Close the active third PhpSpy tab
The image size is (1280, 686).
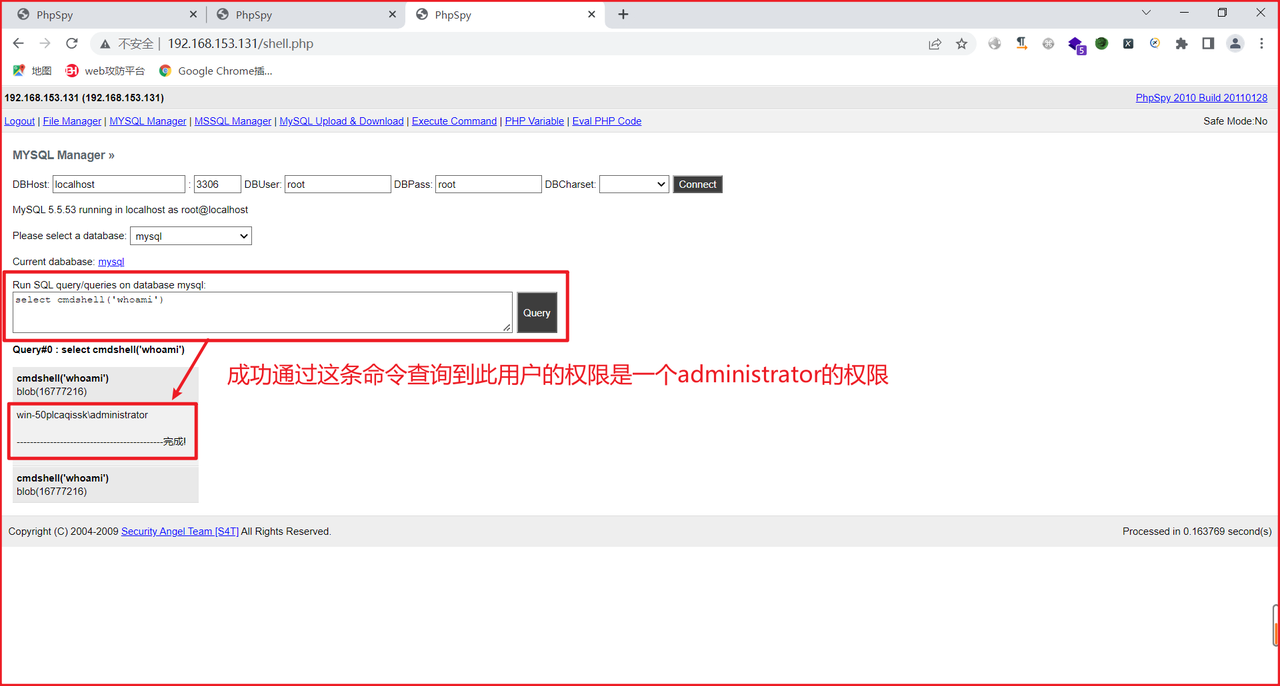[592, 15]
